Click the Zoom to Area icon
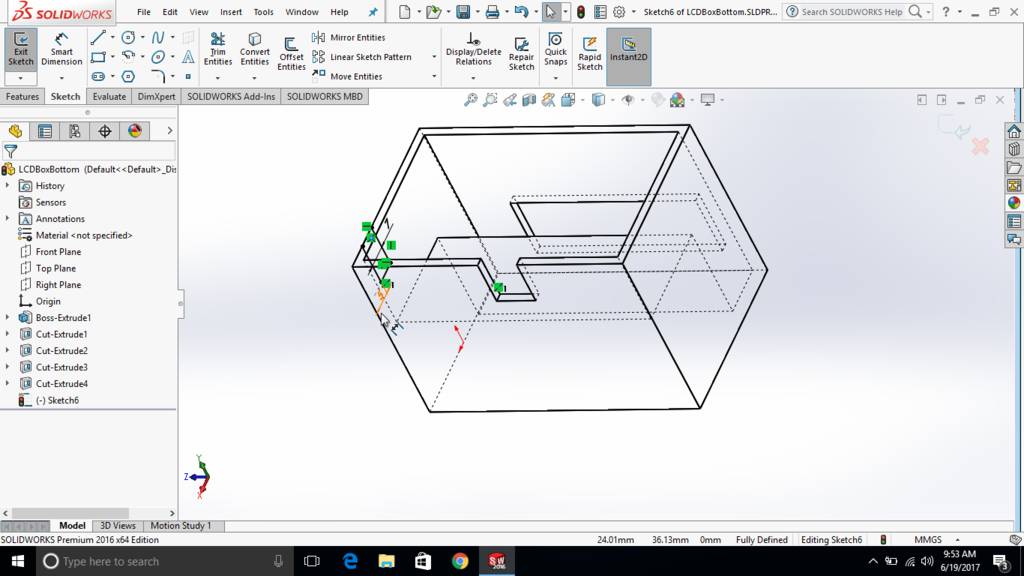 coord(490,100)
